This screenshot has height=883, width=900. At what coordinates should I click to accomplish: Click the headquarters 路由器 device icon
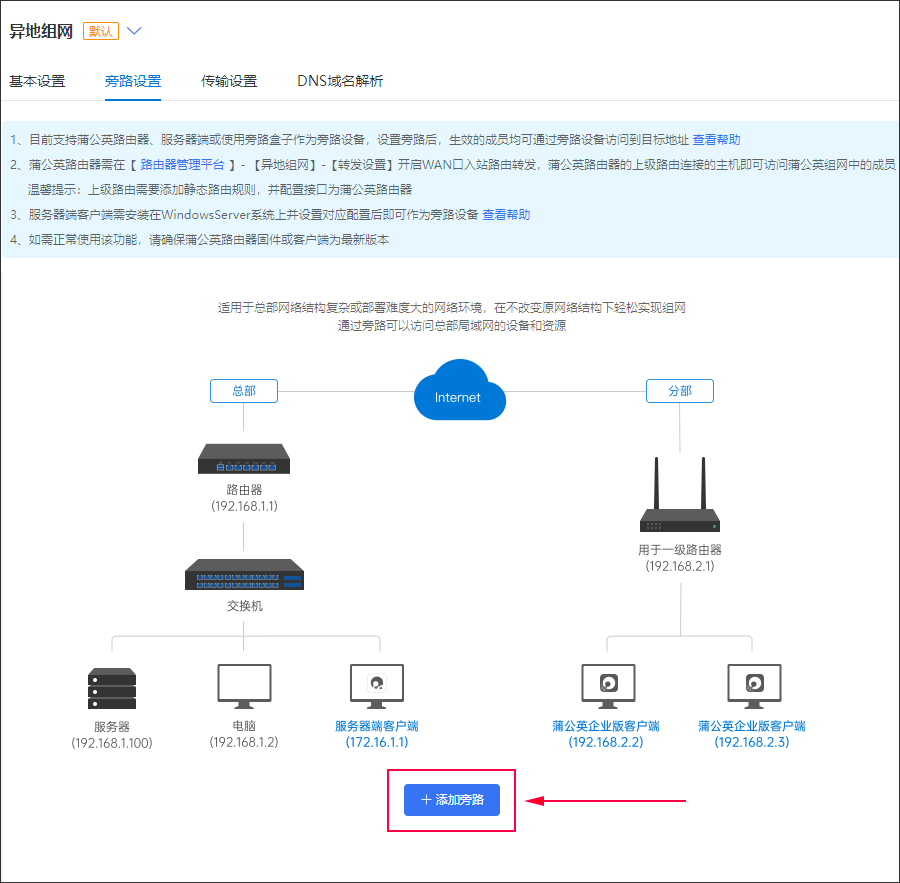[244, 459]
